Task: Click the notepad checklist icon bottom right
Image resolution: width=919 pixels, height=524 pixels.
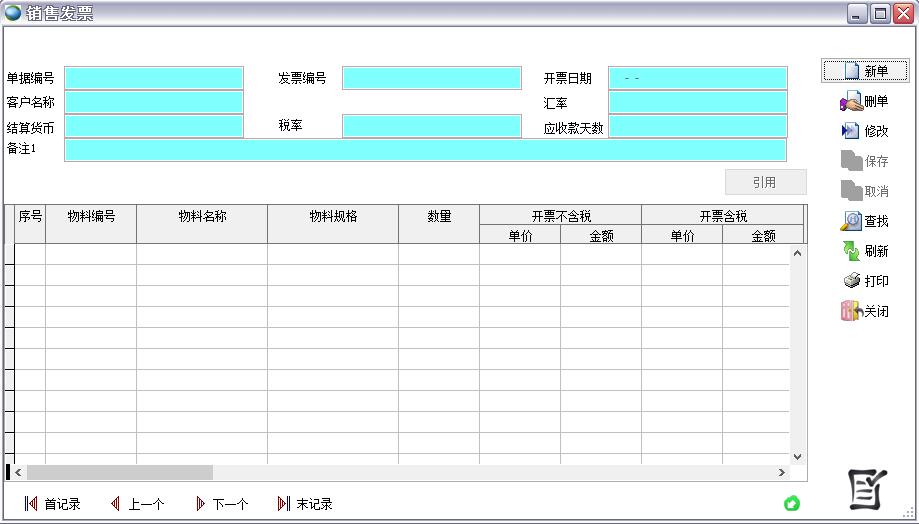Action: click(x=867, y=487)
